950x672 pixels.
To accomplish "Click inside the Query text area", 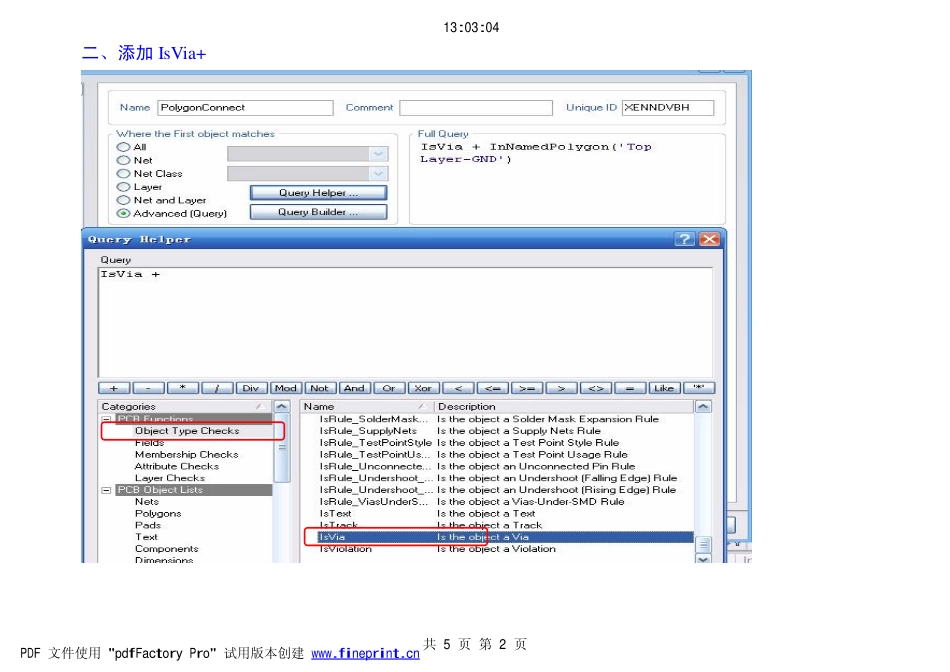I will click(x=405, y=323).
